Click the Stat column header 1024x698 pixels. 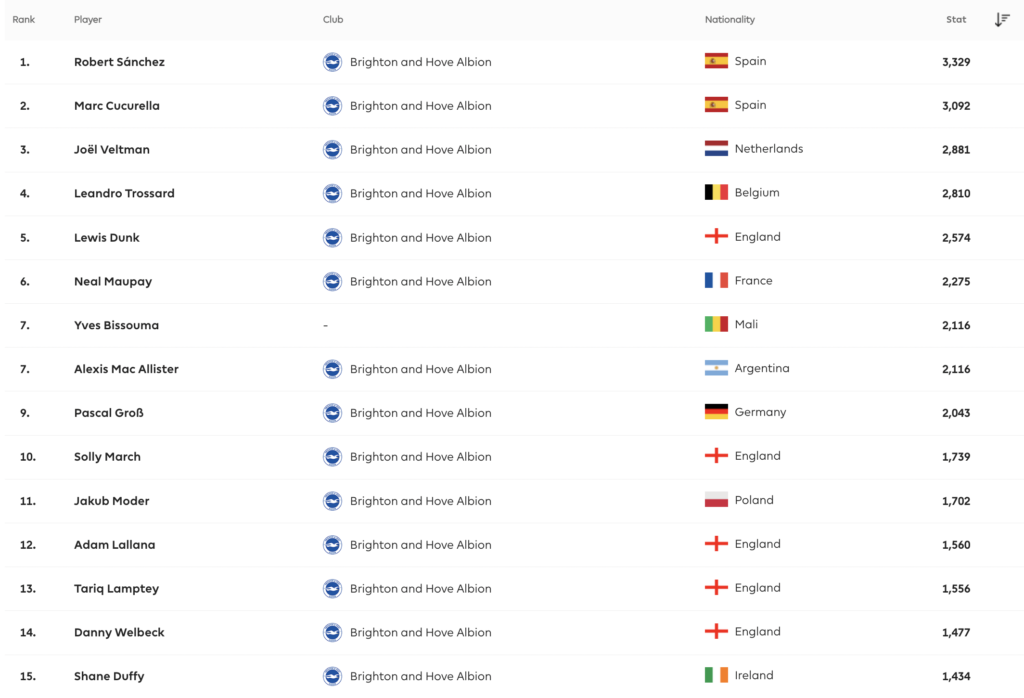pos(956,20)
